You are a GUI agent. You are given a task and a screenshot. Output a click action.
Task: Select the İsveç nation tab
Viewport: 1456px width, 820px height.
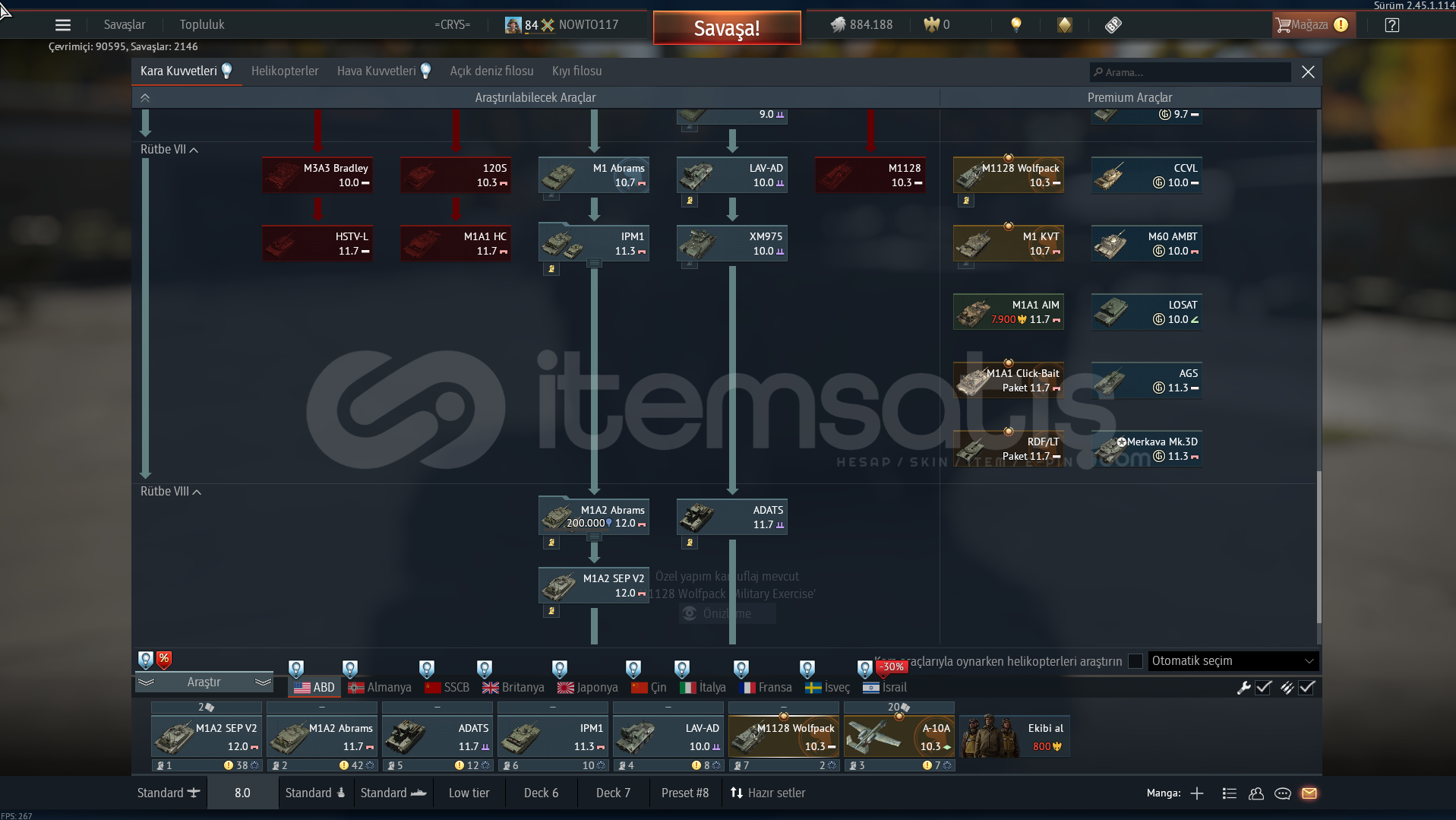(827, 687)
